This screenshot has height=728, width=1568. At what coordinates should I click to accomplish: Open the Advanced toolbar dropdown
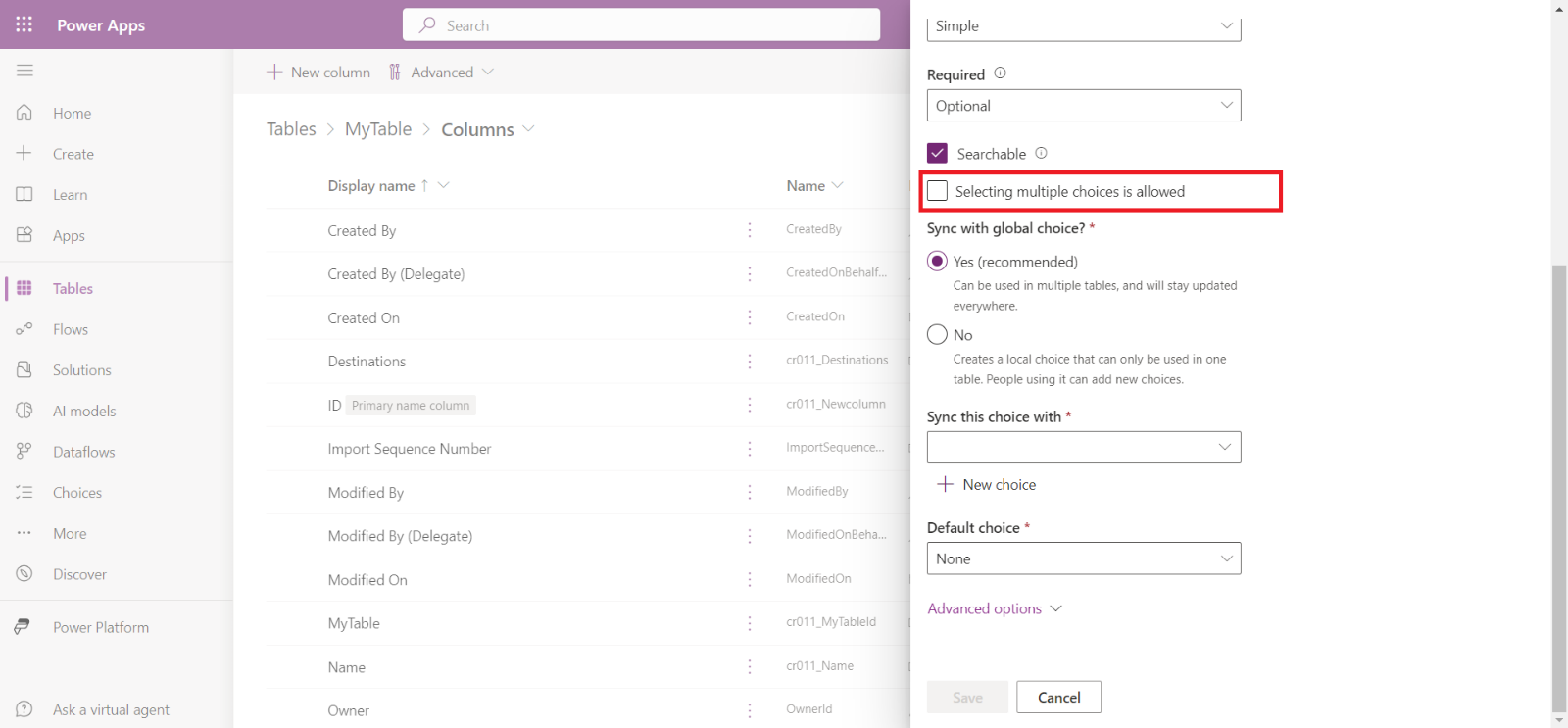click(x=441, y=72)
